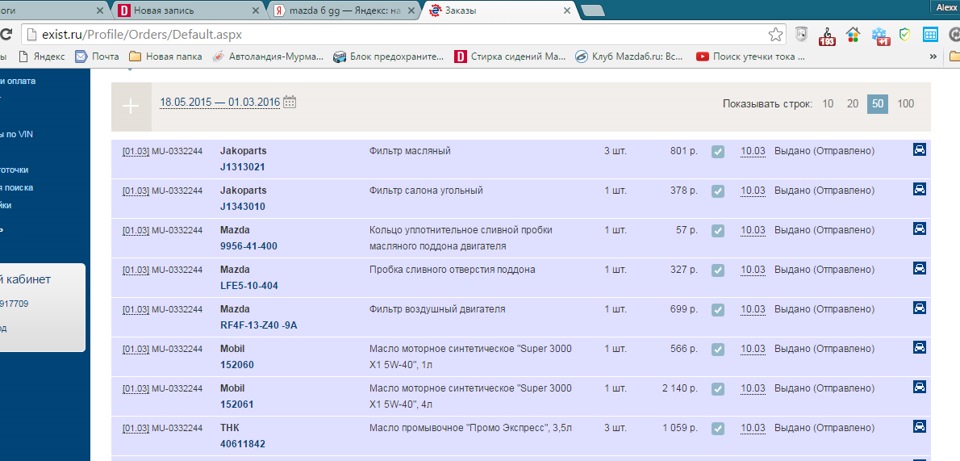The height and width of the screenshot is (461, 960).
Task: Open car icon for Фильтр масляный row
Action: (x=919, y=149)
